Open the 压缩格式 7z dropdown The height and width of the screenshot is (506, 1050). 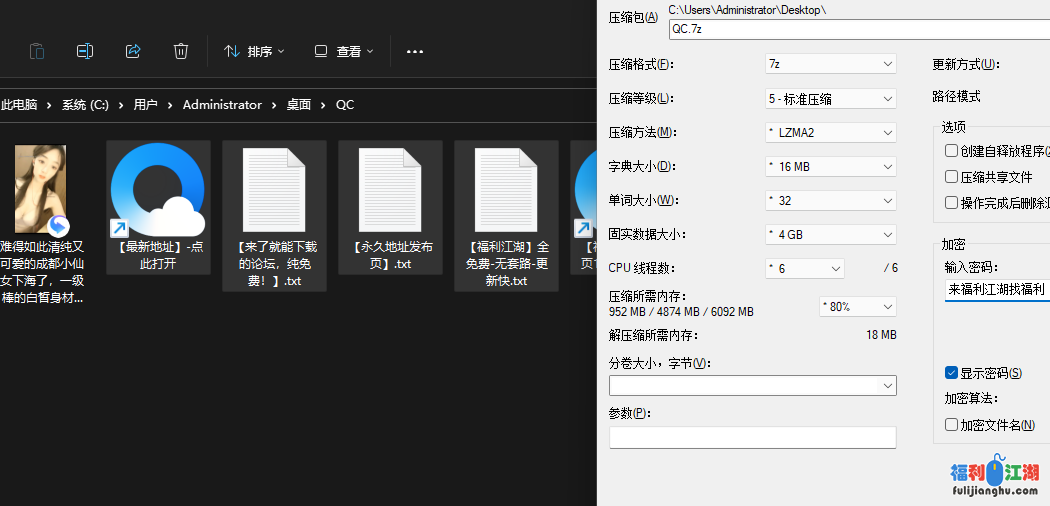click(830, 64)
